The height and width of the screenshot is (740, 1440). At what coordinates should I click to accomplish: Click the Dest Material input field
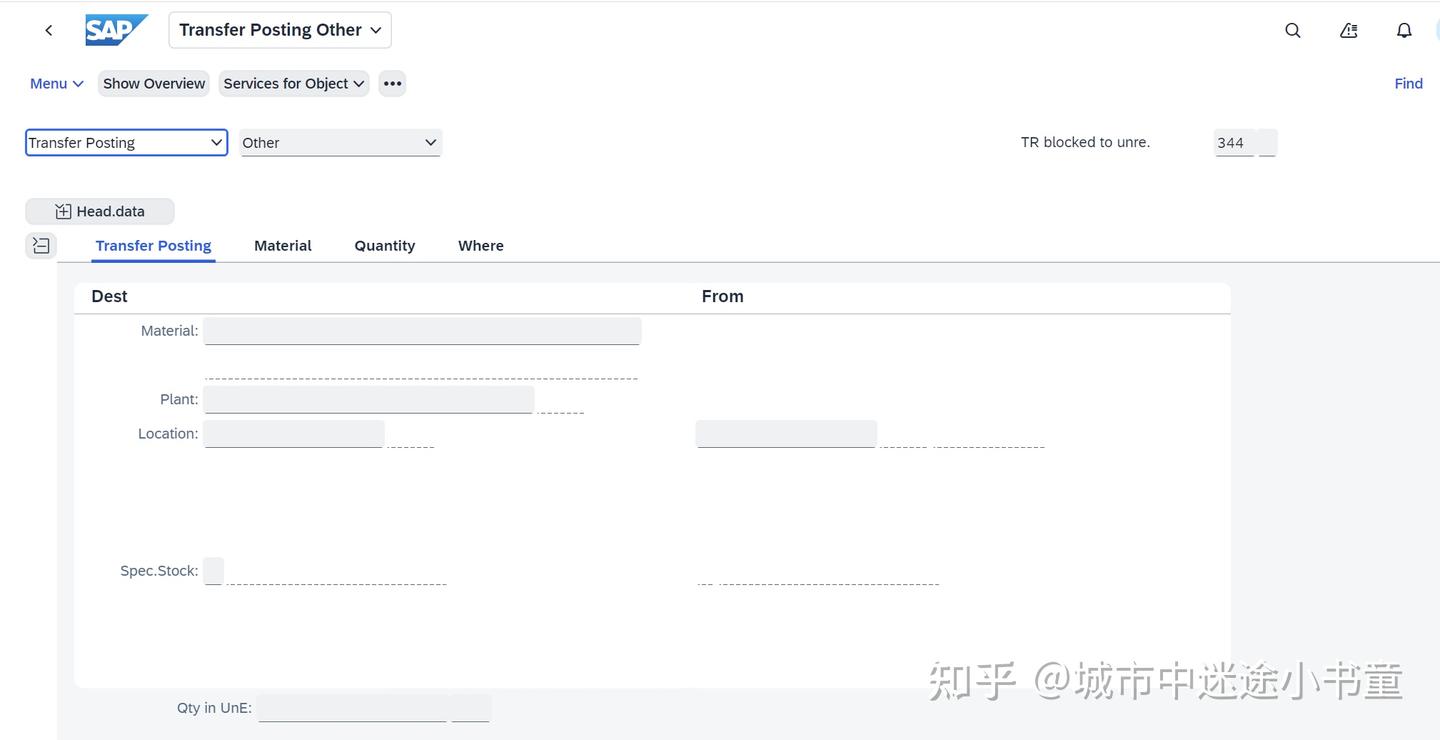420,330
